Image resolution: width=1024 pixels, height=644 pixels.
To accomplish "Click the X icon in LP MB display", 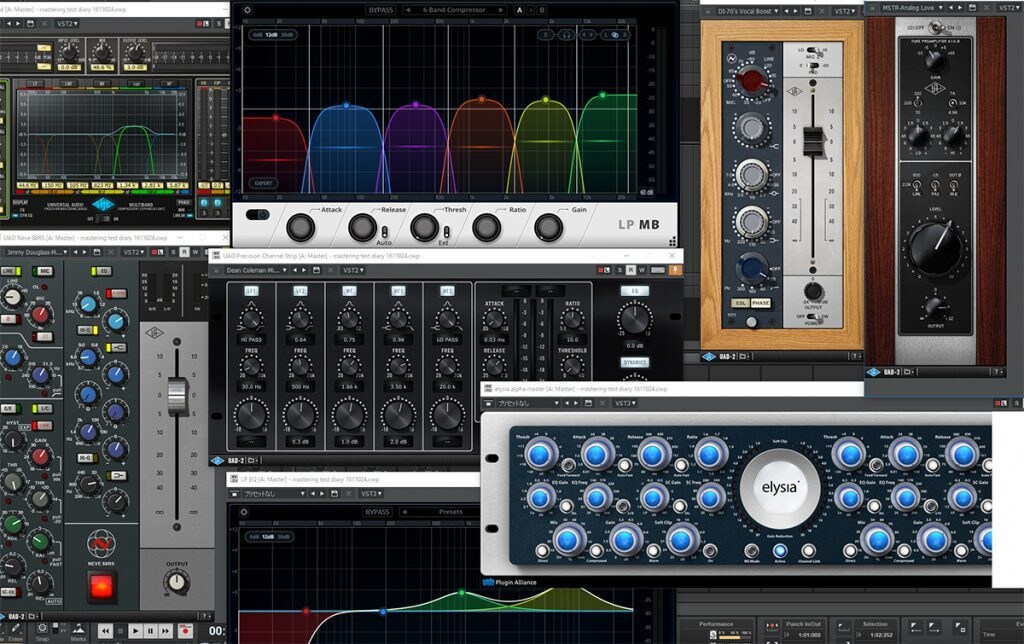I will click(546, 35).
